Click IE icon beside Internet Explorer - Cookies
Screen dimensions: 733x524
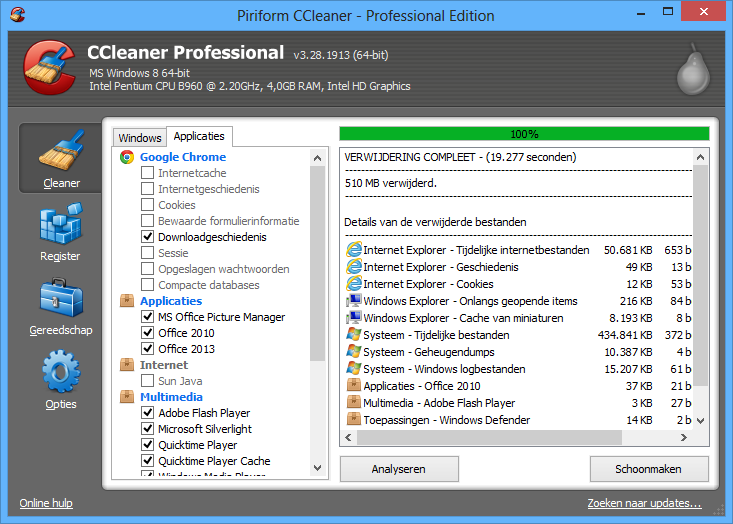coord(354,283)
